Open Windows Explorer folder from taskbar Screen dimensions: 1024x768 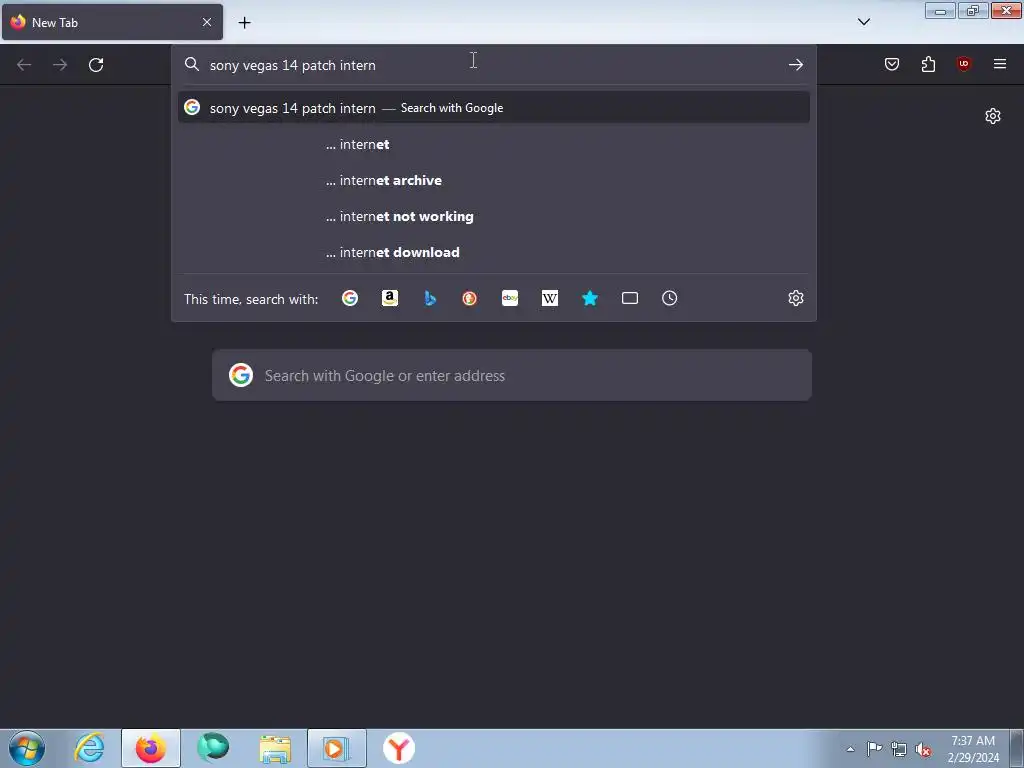275,748
